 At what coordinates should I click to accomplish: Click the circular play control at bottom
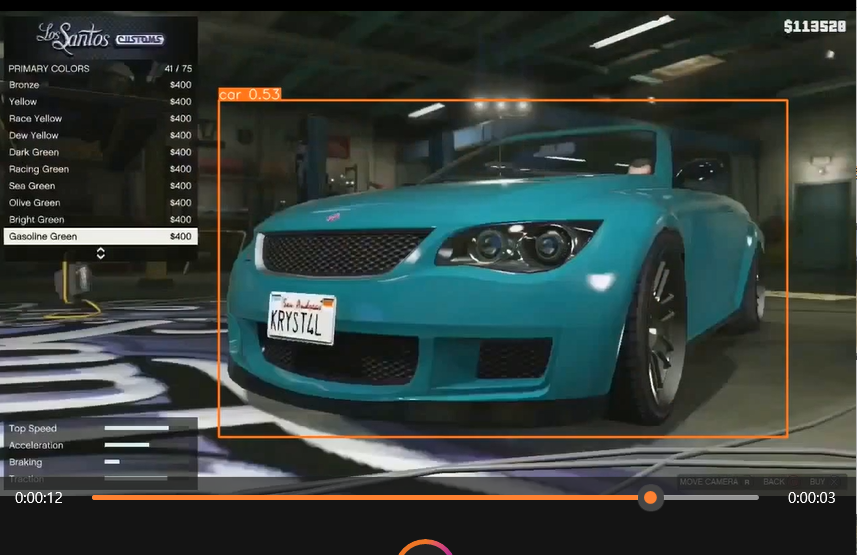tap(425, 547)
